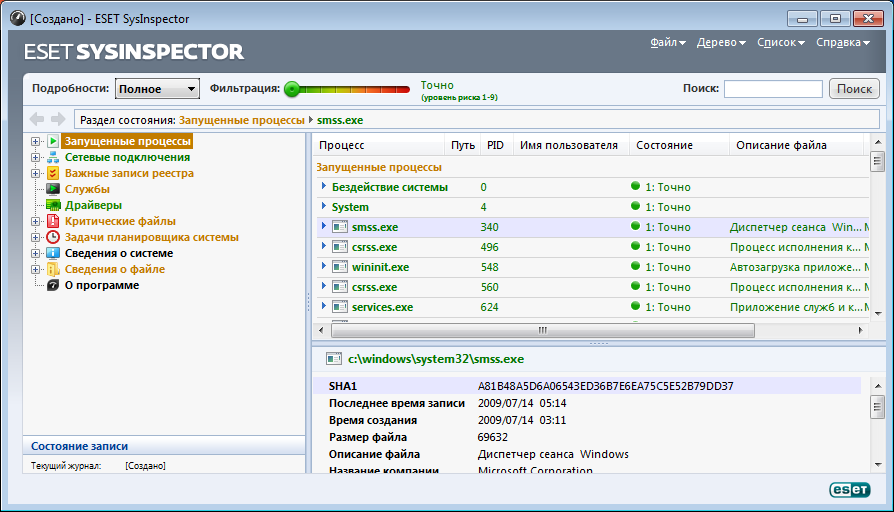Expand the Критические файлы tree node

click(36, 221)
